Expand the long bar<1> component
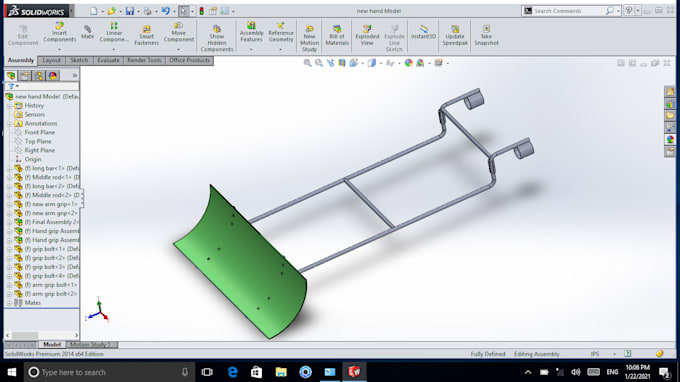Viewport: 680px width, 382px height. click(x=9, y=168)
